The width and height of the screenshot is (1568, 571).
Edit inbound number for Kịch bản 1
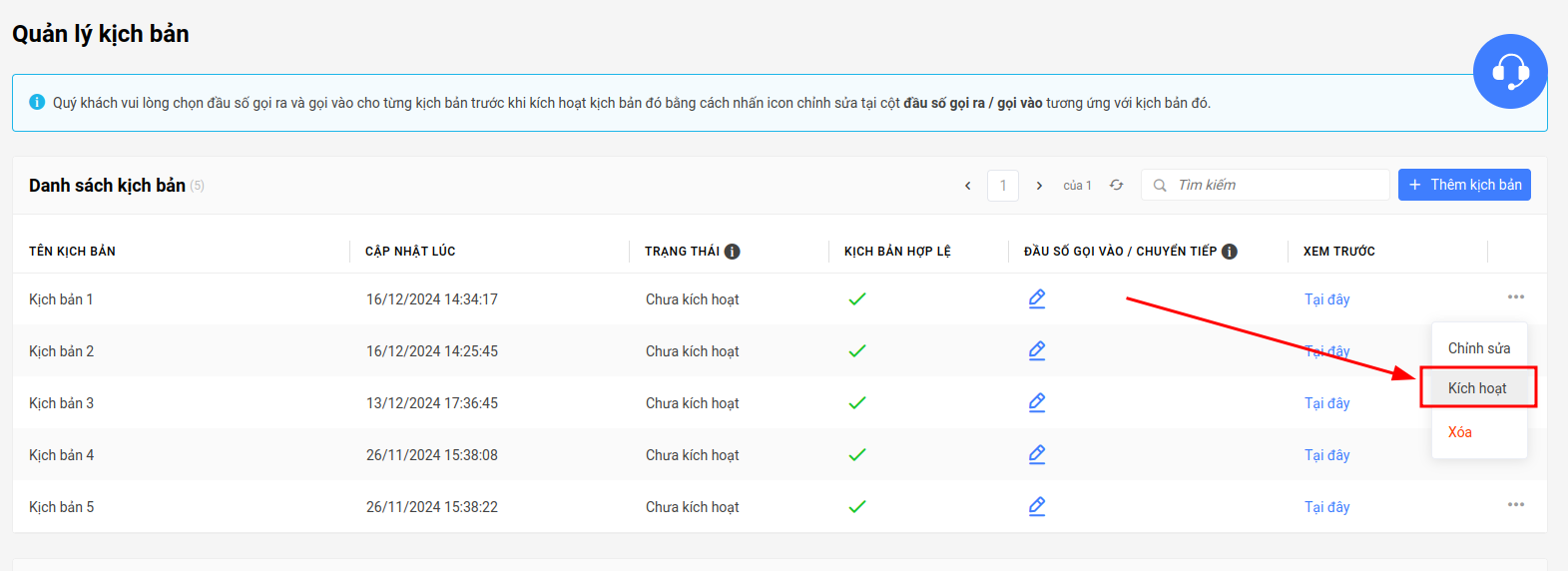coord(1037,298)
